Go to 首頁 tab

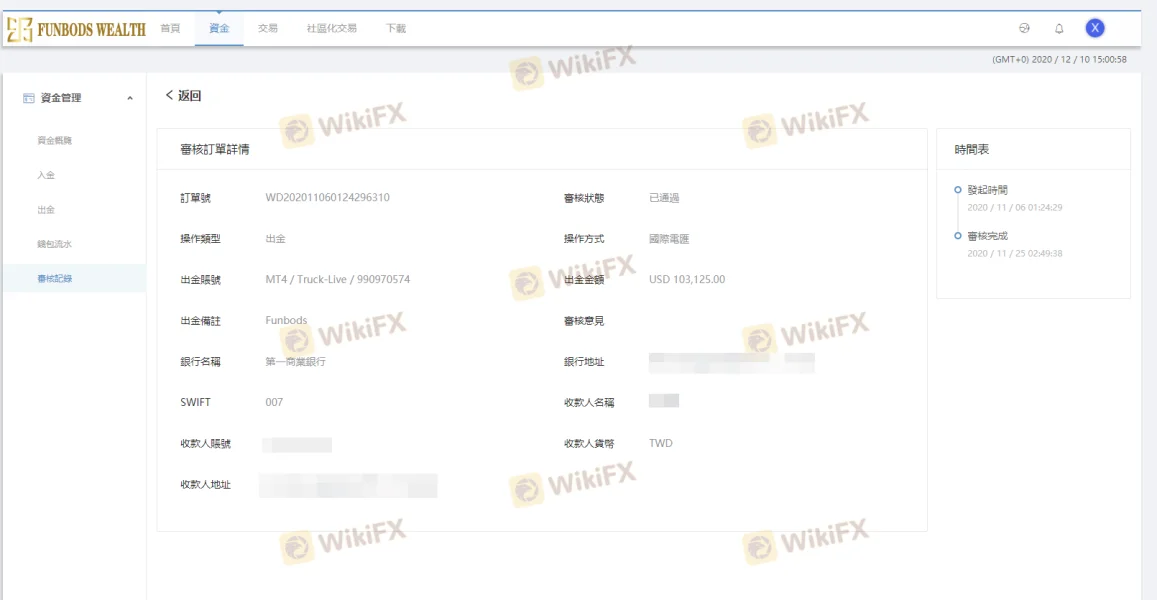coord(170,28)
